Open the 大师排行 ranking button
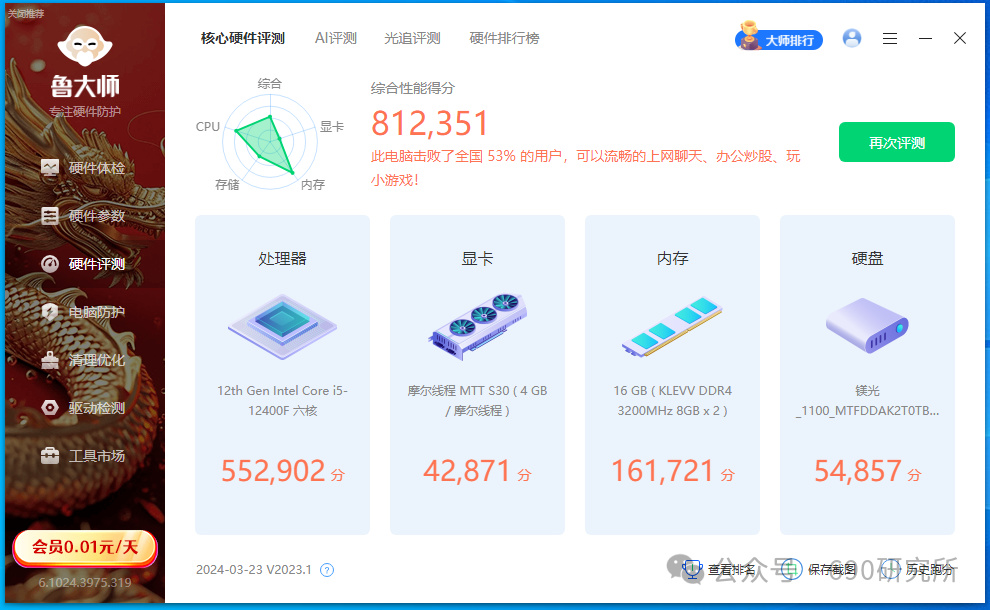The height and width of the screenshot is (610, 990). coord(779,40)
